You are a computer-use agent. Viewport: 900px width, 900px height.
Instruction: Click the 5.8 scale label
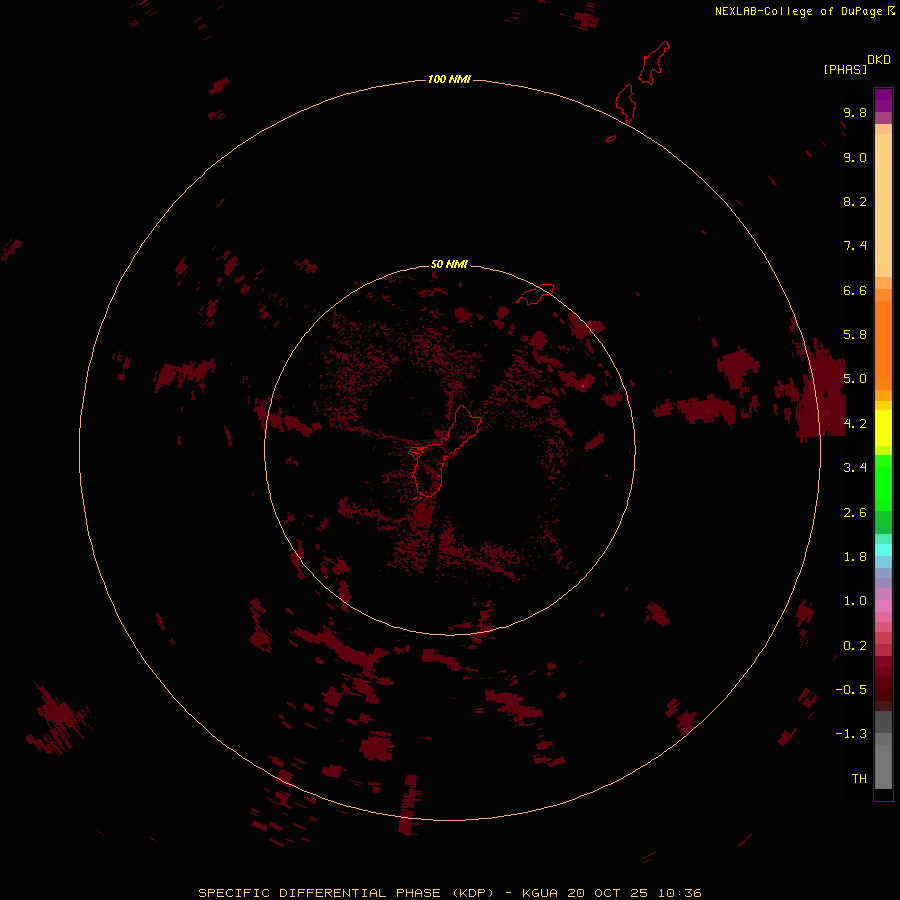[x=855, y=335]
